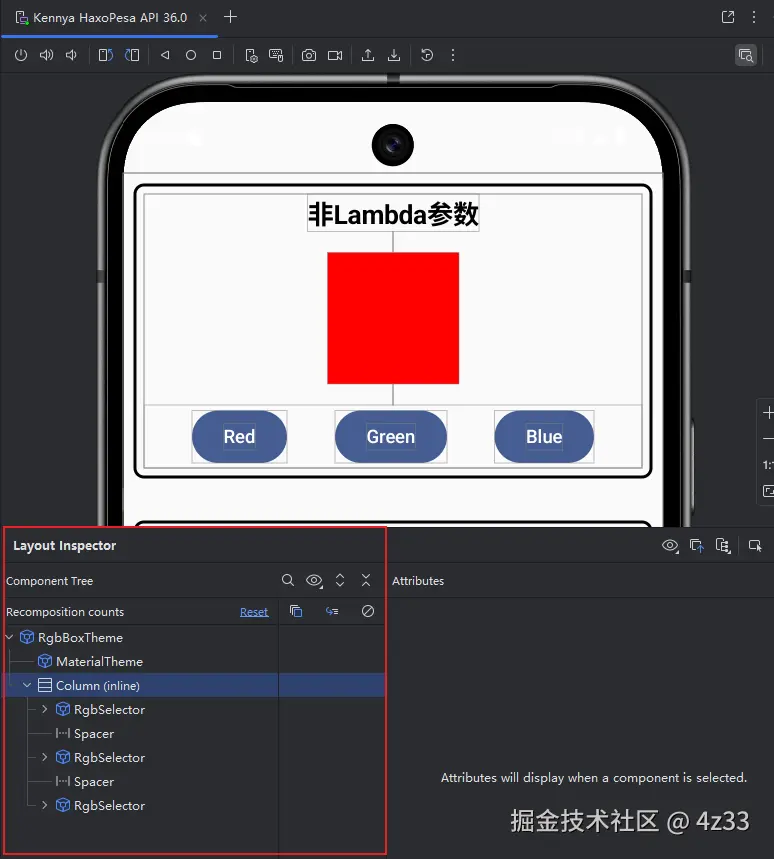774x859 pixels.
Task: Add a new device tab with plus
Action: (231, 17)
